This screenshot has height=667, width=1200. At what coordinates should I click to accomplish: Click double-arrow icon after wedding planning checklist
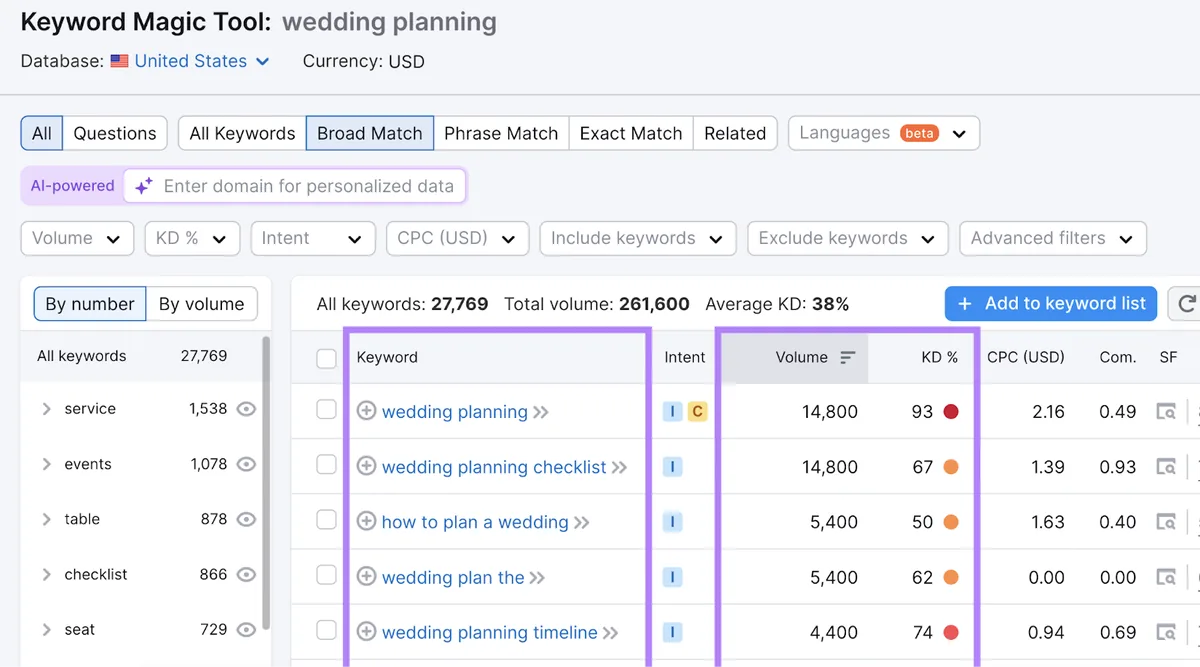[x=620, y=467]
